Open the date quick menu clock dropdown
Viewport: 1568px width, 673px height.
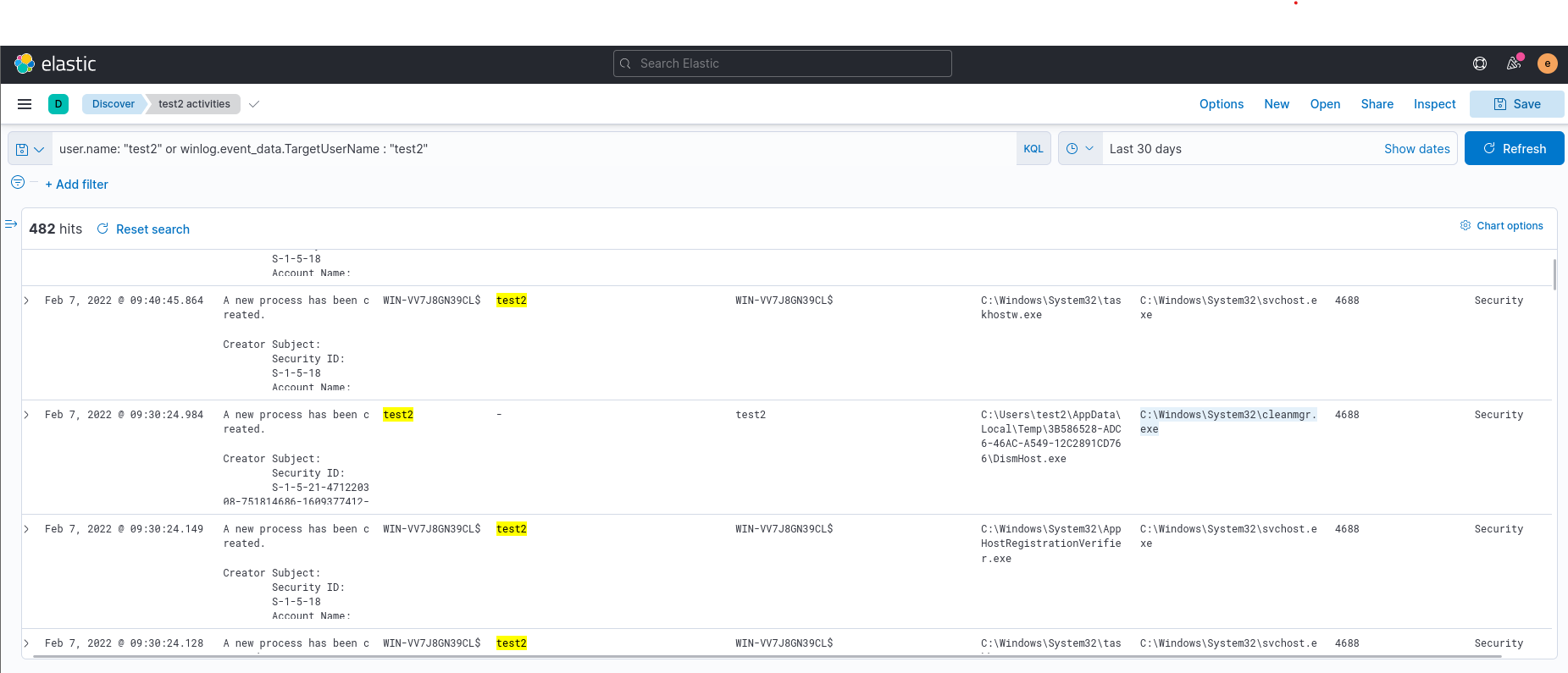[x=1080, y=148]
